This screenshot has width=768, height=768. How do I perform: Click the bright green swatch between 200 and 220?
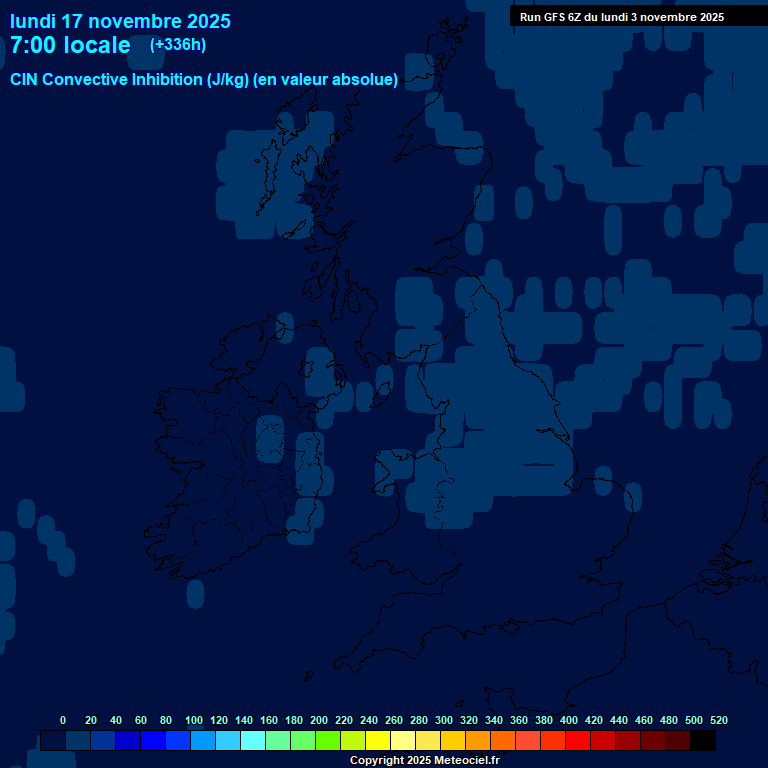[328, 741]
